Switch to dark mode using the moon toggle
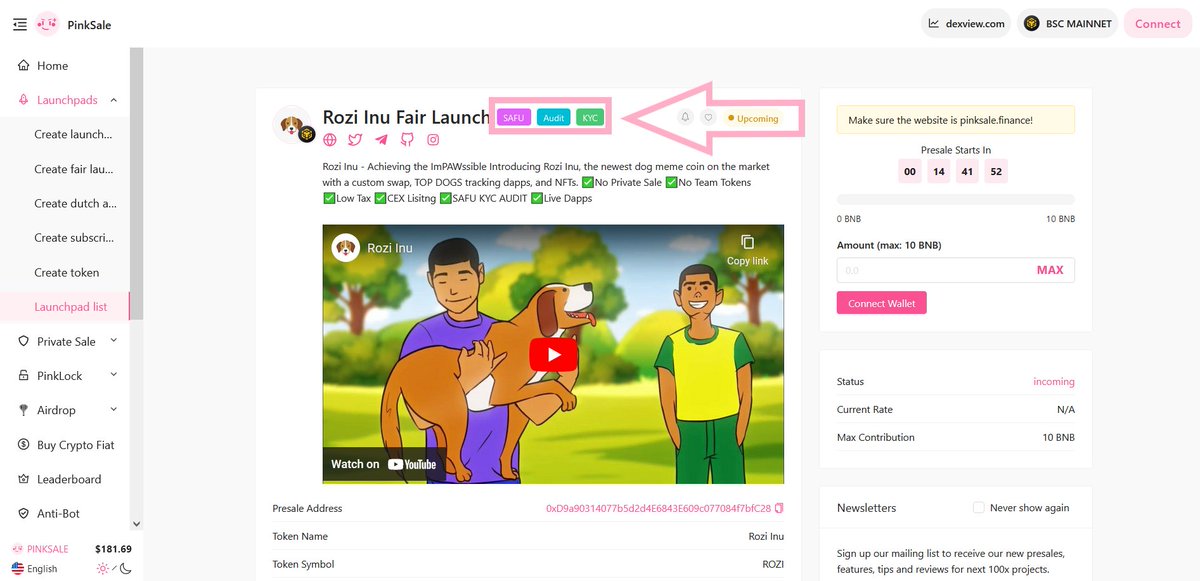Image resolution: width=1200 pixels, height=581 pixels. point(124,567)
